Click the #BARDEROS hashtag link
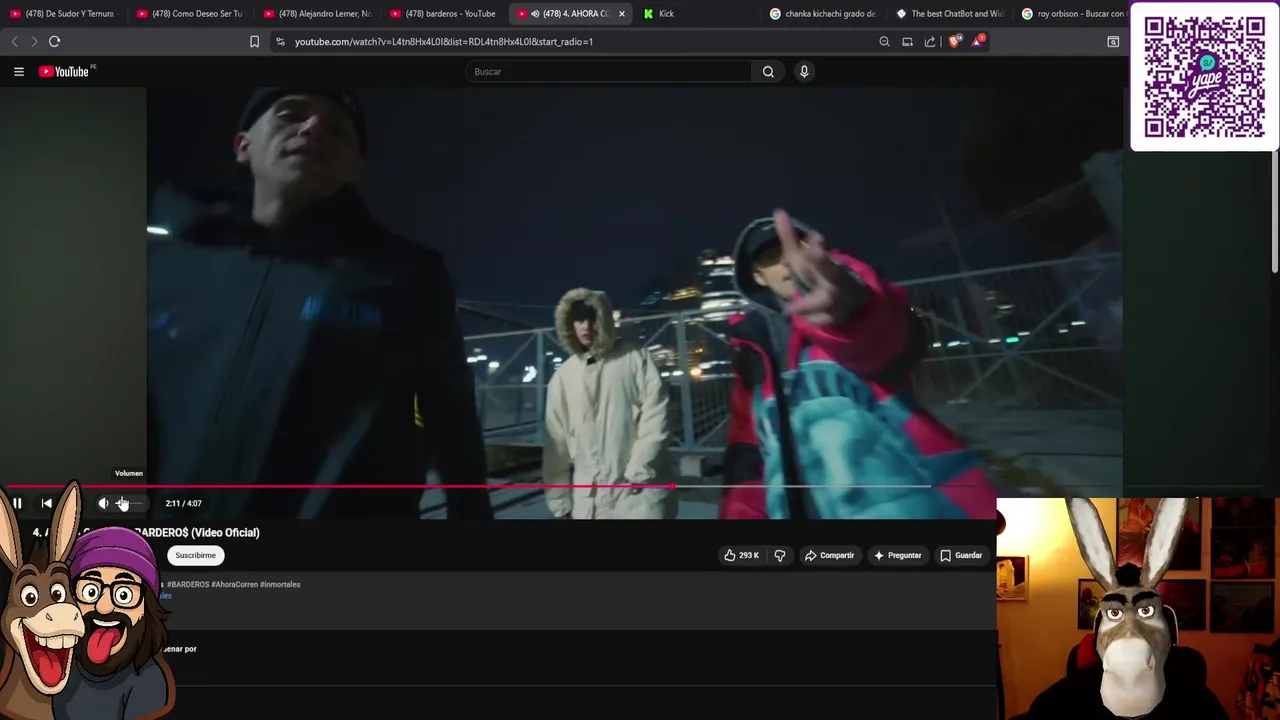This screenshot has height=720, width=1280. [x=188, y=584]
